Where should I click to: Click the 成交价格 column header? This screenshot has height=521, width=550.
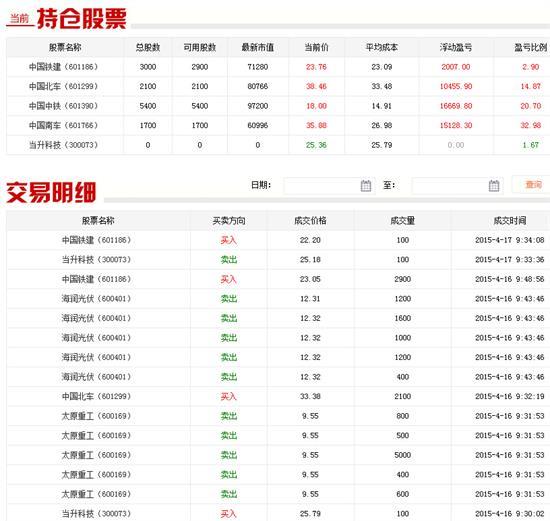[310, 221]
